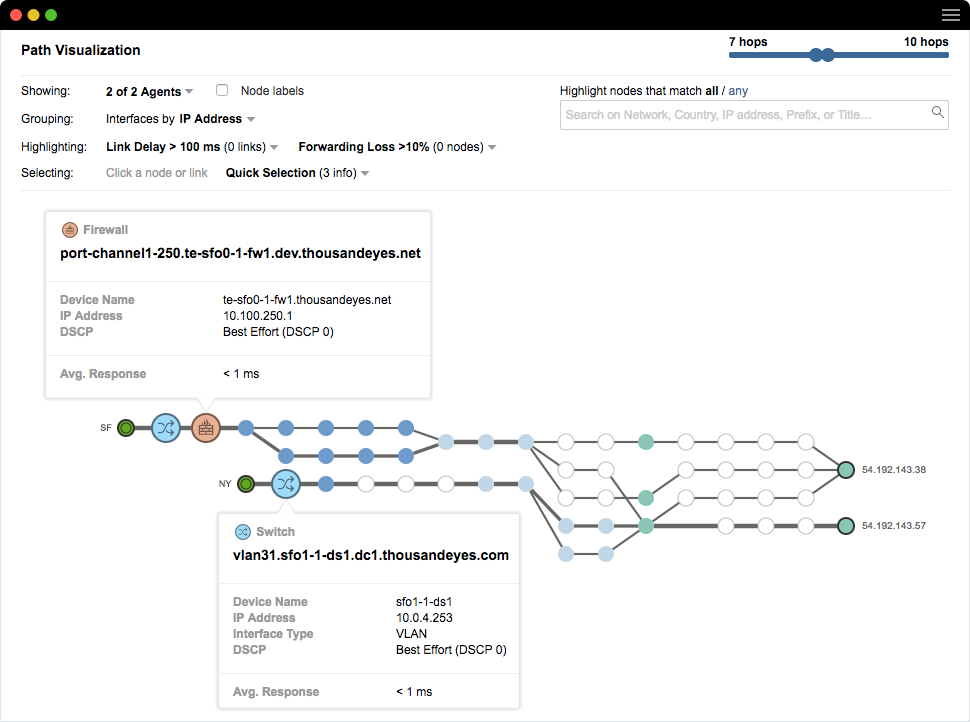Screen dimensions: 970x722
Task: Click the hops range slider handle
Action: point(816,56)
